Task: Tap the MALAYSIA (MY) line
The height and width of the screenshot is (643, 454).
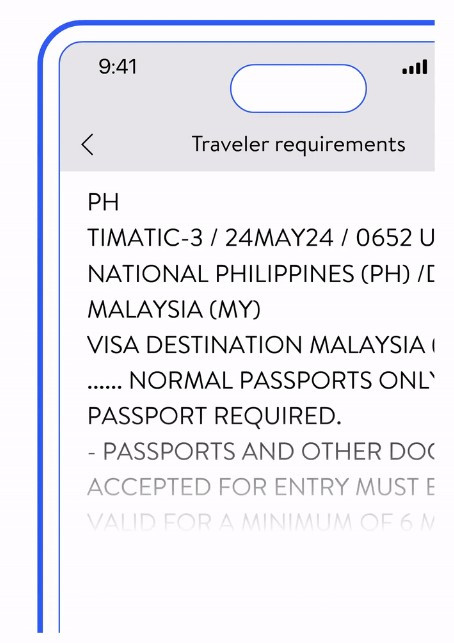Action: 174,309
